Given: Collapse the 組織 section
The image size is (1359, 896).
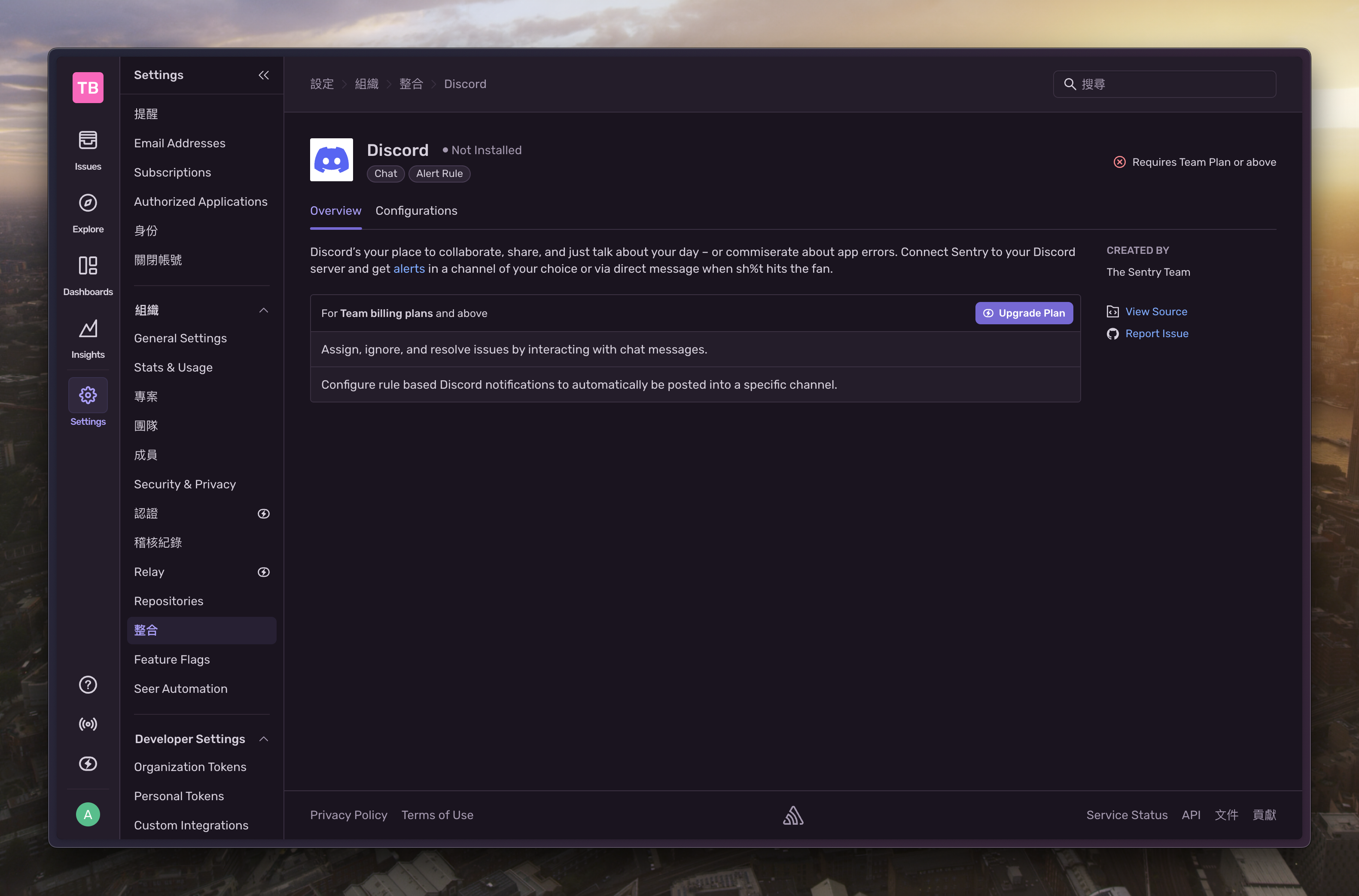Looking at the screenshot, I should [263, 310].
